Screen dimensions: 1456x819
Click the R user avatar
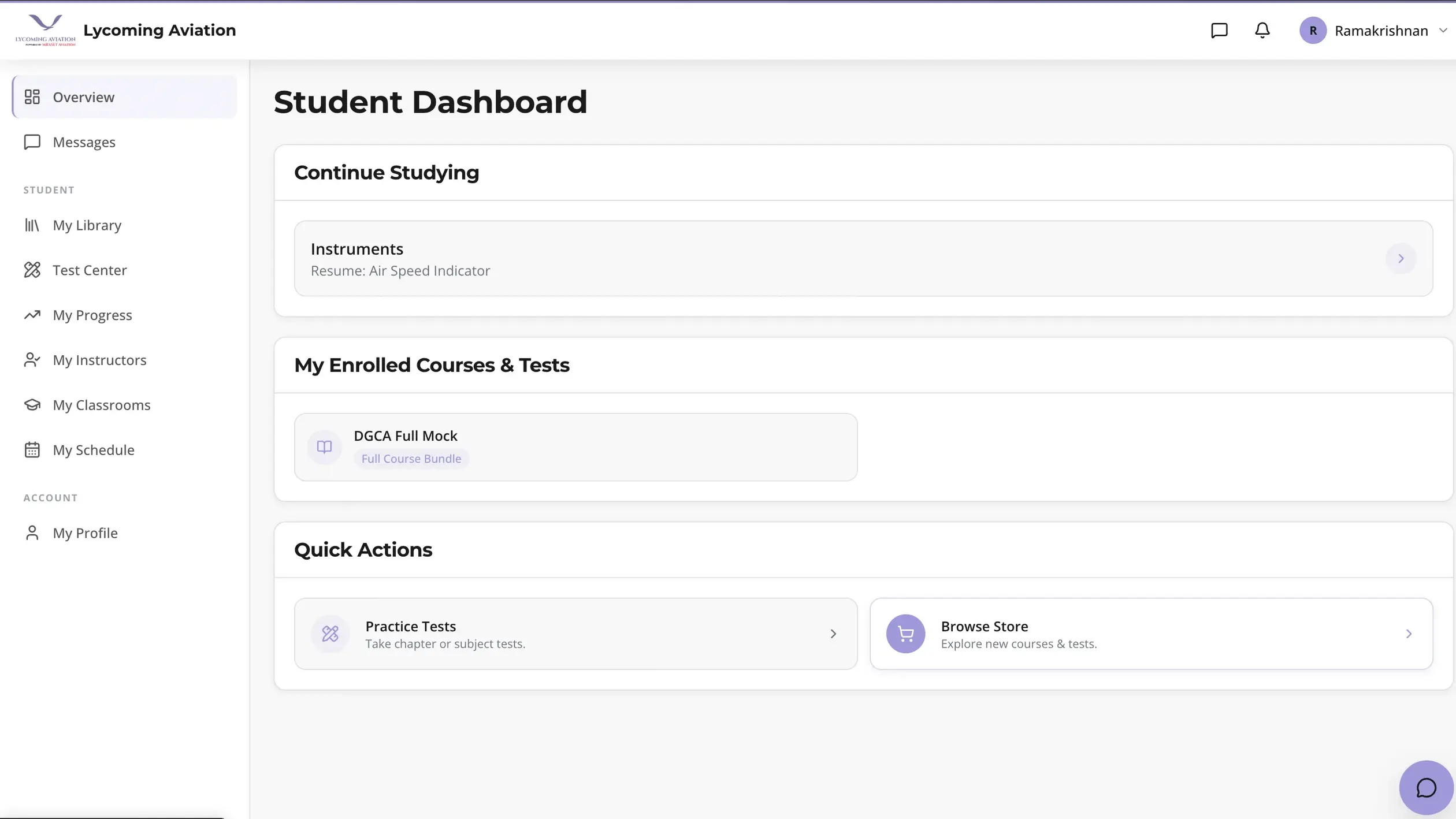(1313, 30)
